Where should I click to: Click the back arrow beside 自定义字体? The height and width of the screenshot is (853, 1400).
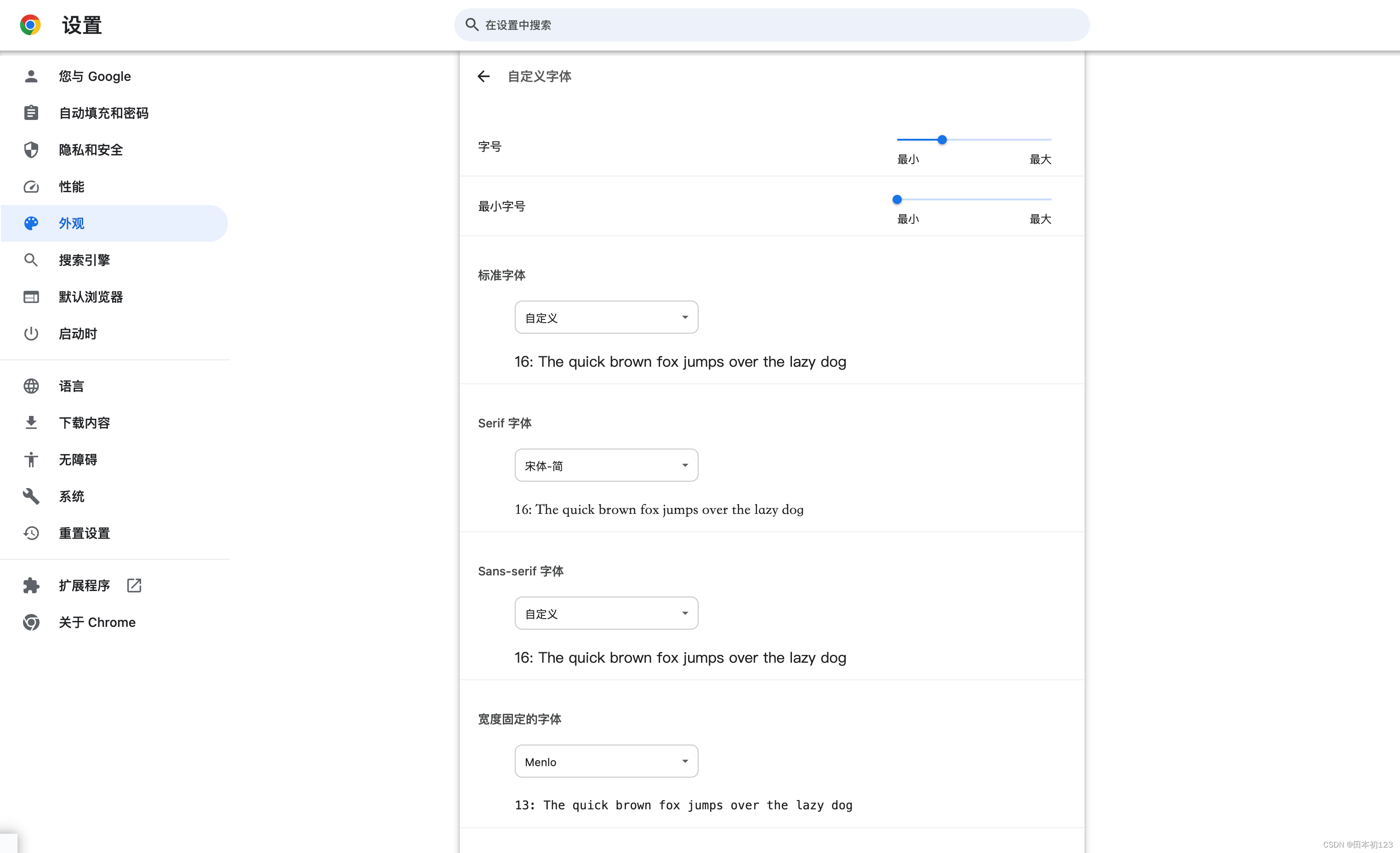pyautogui.click(x=484, y=76)
